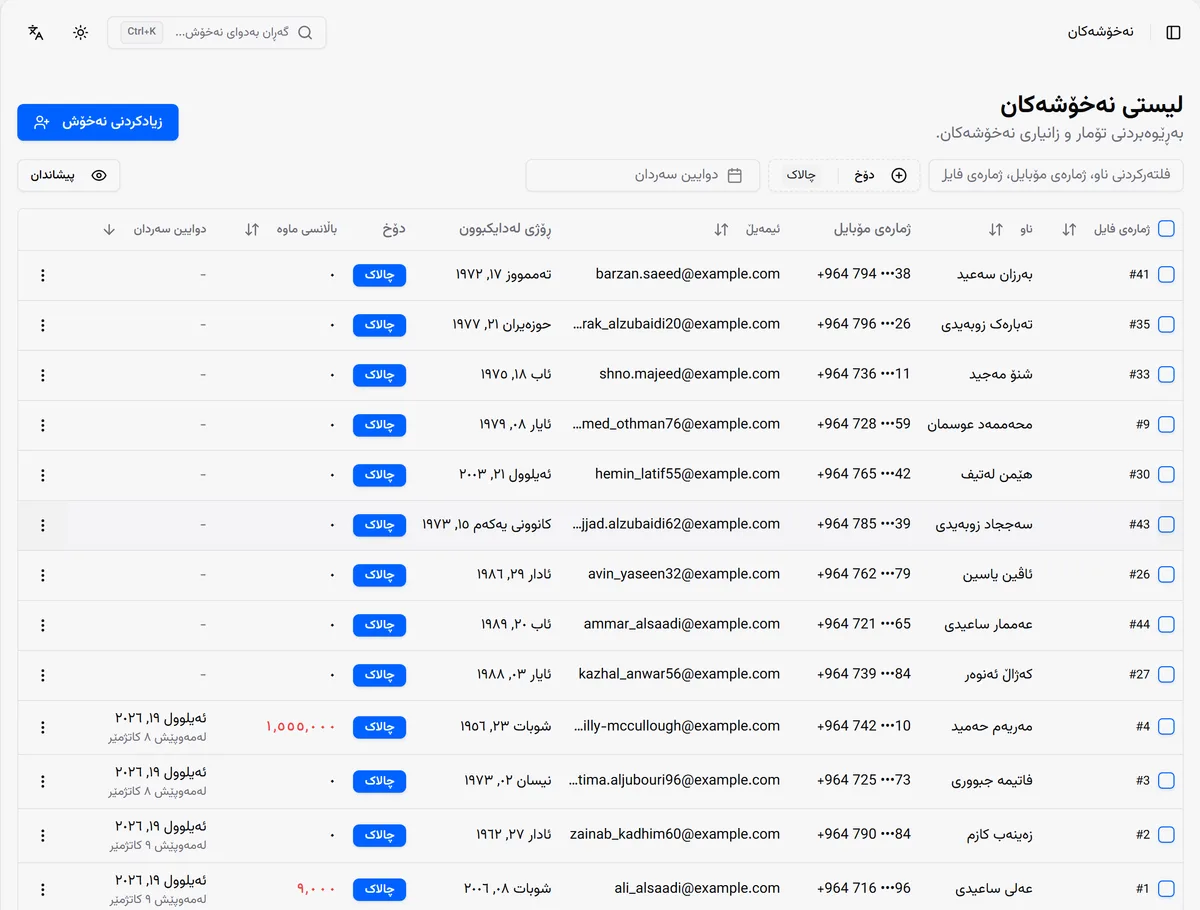The image size is (1200, 910).
Task: Check the box for patient #9
Action: pos(1166,425)
